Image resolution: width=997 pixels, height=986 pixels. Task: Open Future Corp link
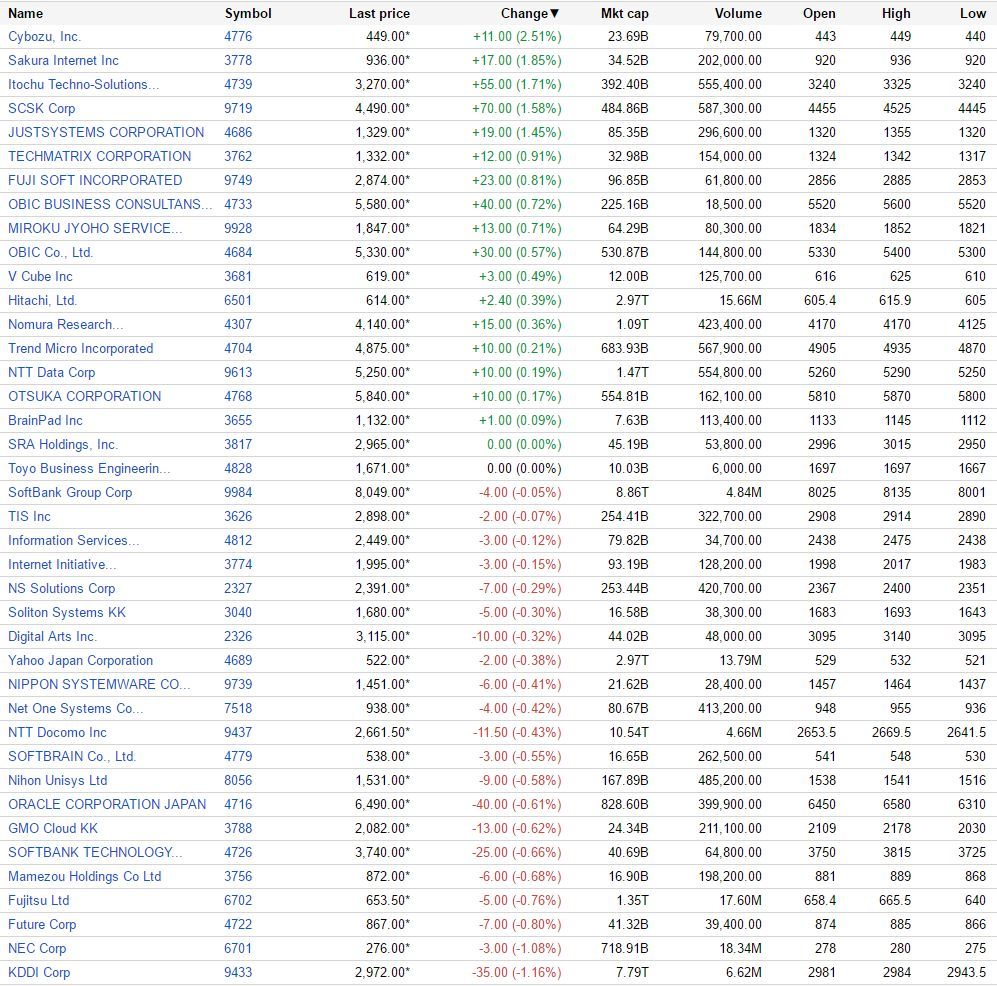pyautogui.click(x=42, y=924)
